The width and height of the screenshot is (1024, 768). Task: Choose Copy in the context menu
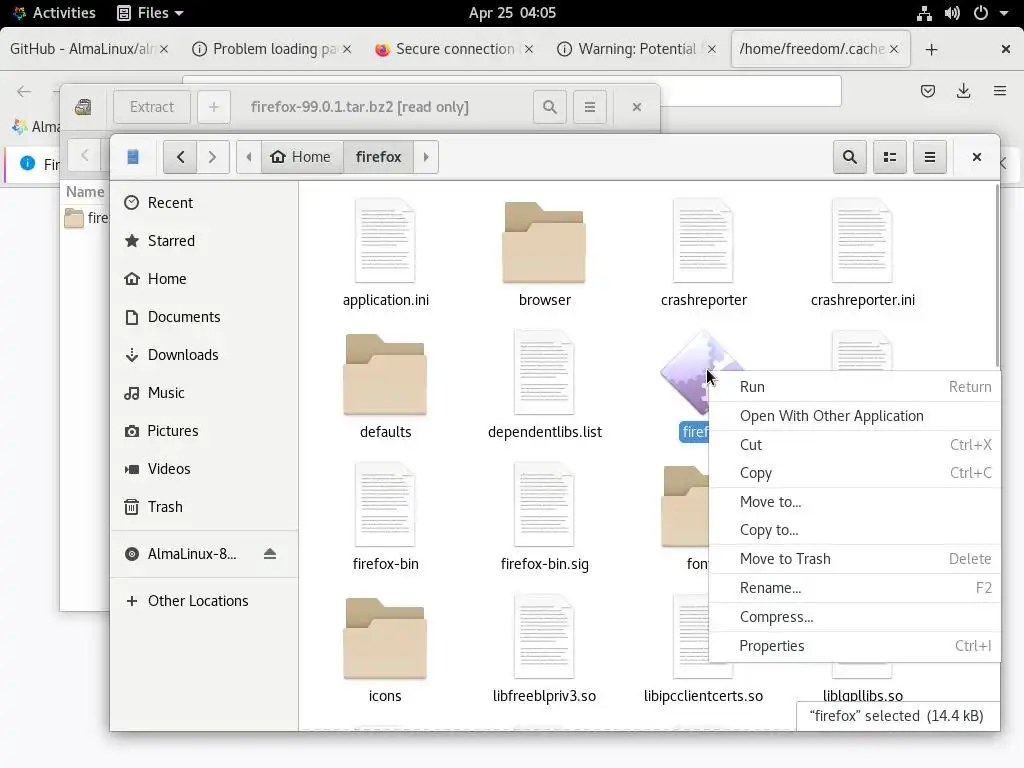coord(854,473)
